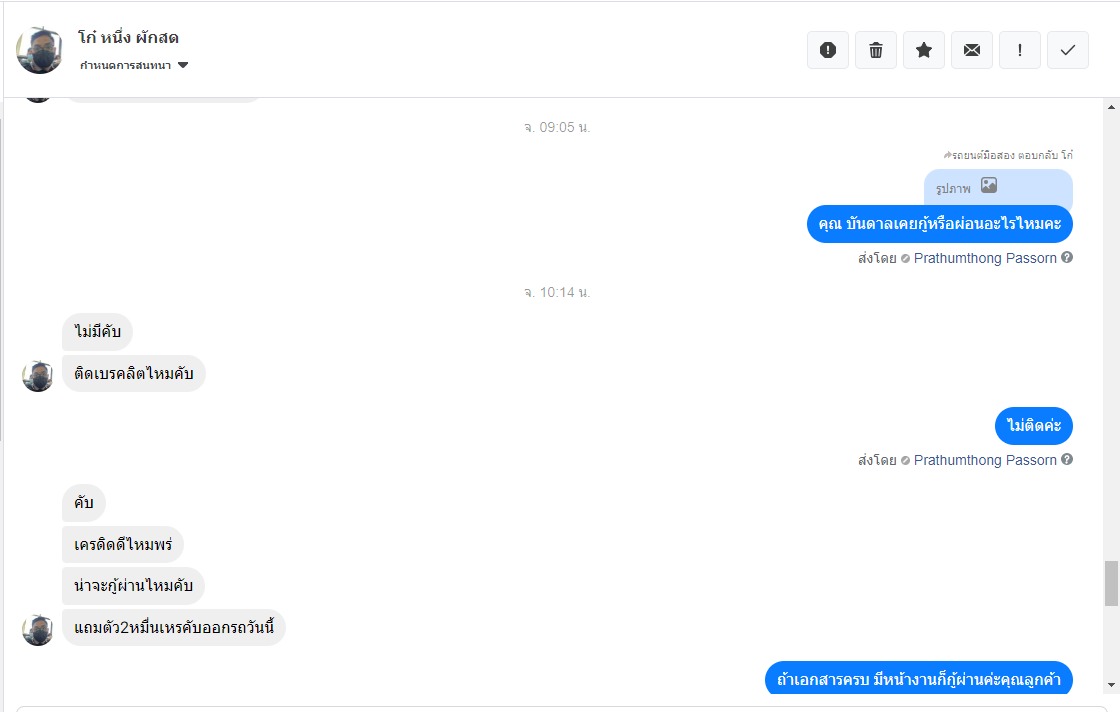Image resolution: width=1120 pixels, height=712 pixels.
Task: Click help icon after the ไม่ติดค่ะ sender name
Action: point(1067,460)
